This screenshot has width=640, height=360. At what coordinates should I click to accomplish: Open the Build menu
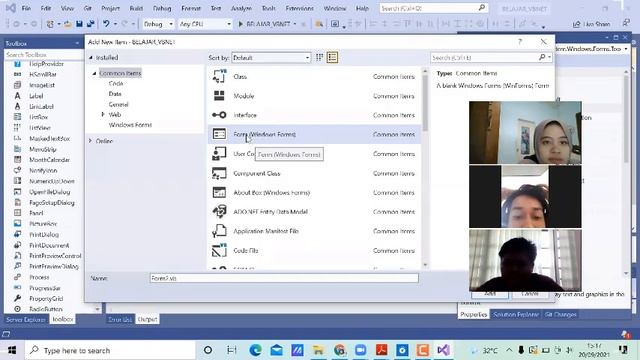click(136, 8)
